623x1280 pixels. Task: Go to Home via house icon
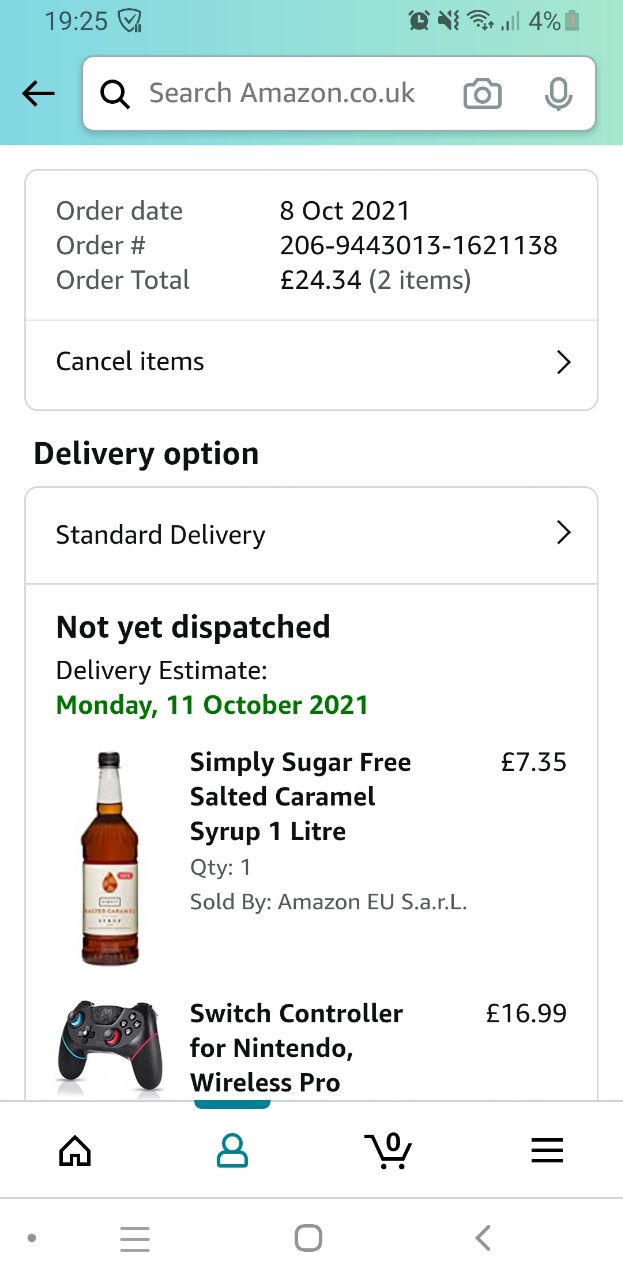75,1151
